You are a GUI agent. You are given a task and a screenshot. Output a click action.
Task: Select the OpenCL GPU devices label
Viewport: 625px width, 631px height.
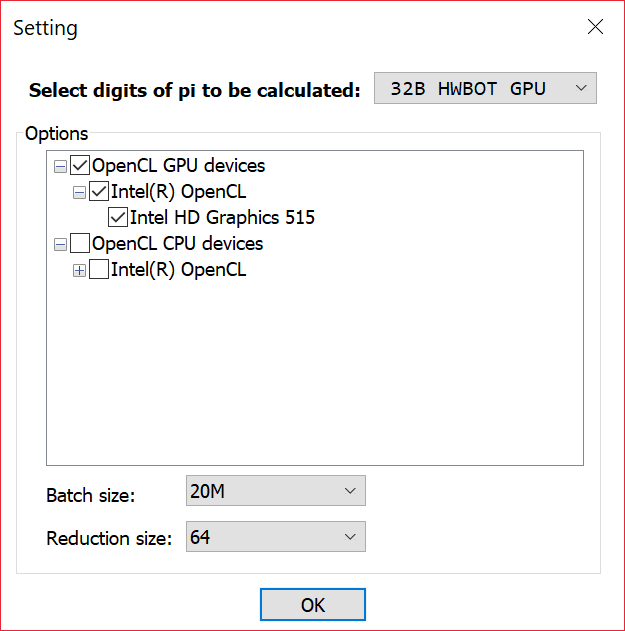(178, 165)
